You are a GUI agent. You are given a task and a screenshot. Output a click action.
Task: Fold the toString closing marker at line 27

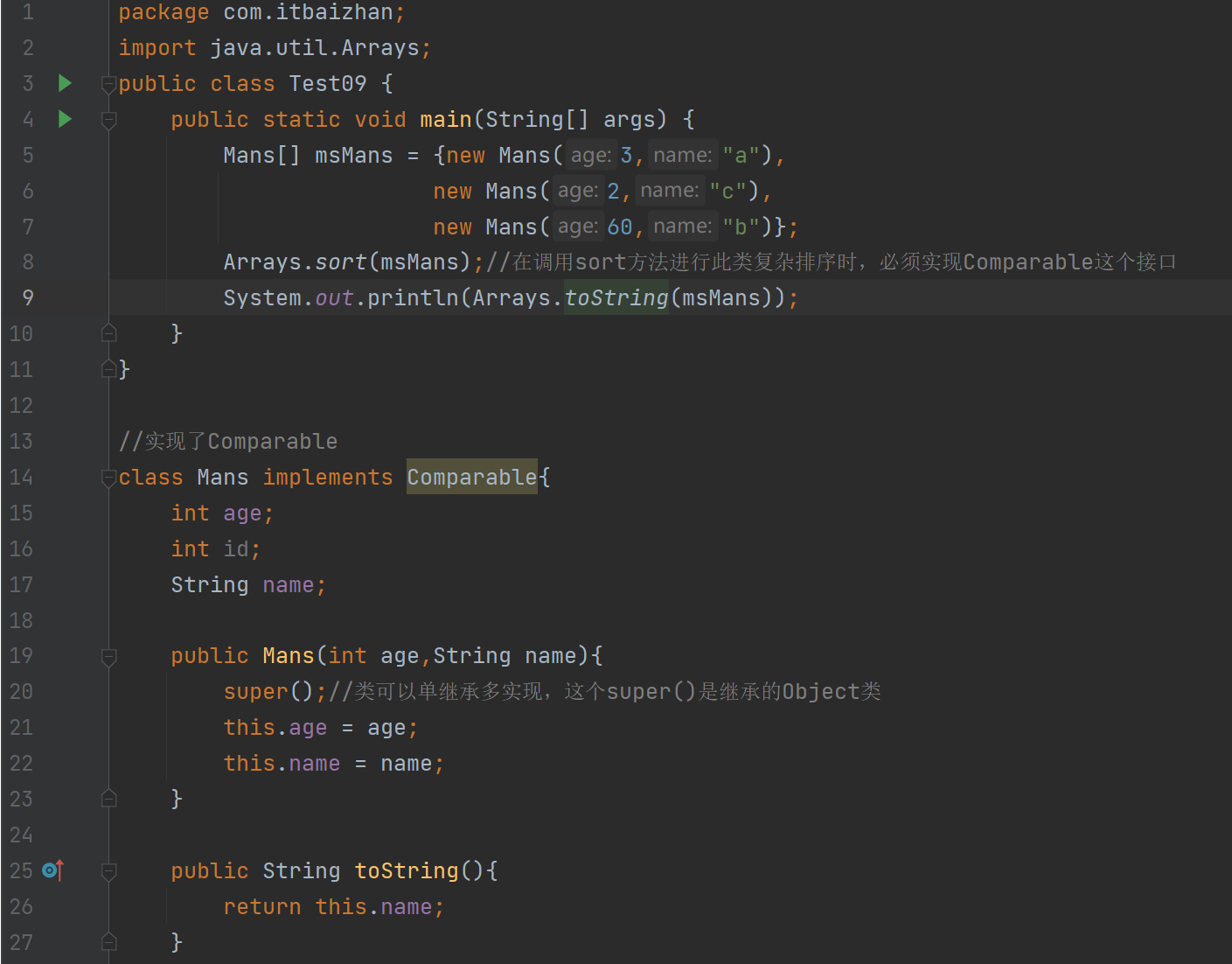(x=109, y=941)
